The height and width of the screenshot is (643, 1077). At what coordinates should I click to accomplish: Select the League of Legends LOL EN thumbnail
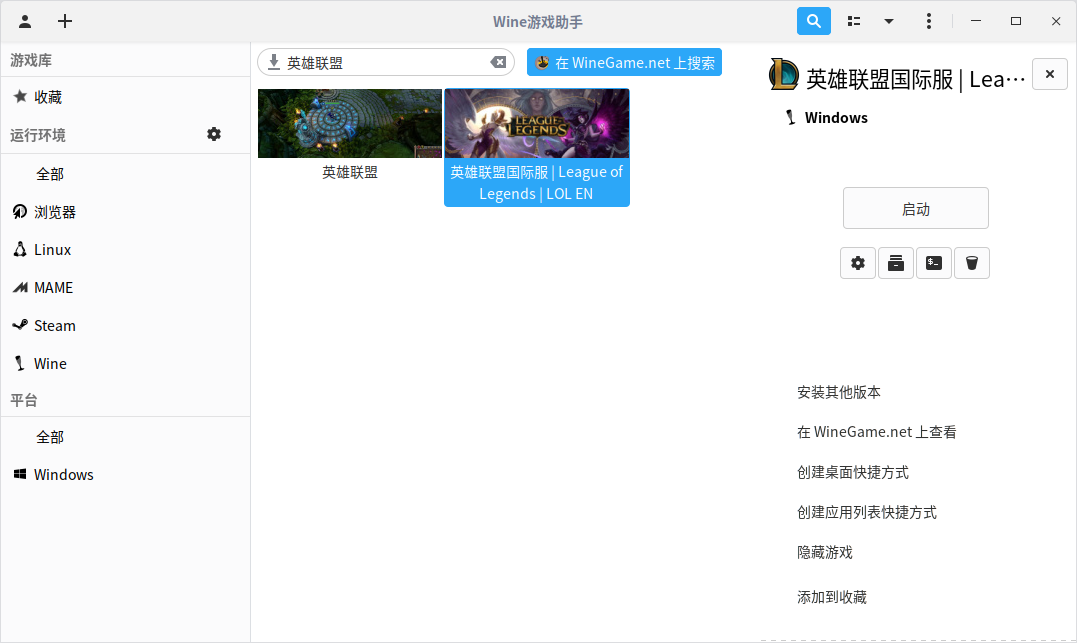click(x=537, y=124)
